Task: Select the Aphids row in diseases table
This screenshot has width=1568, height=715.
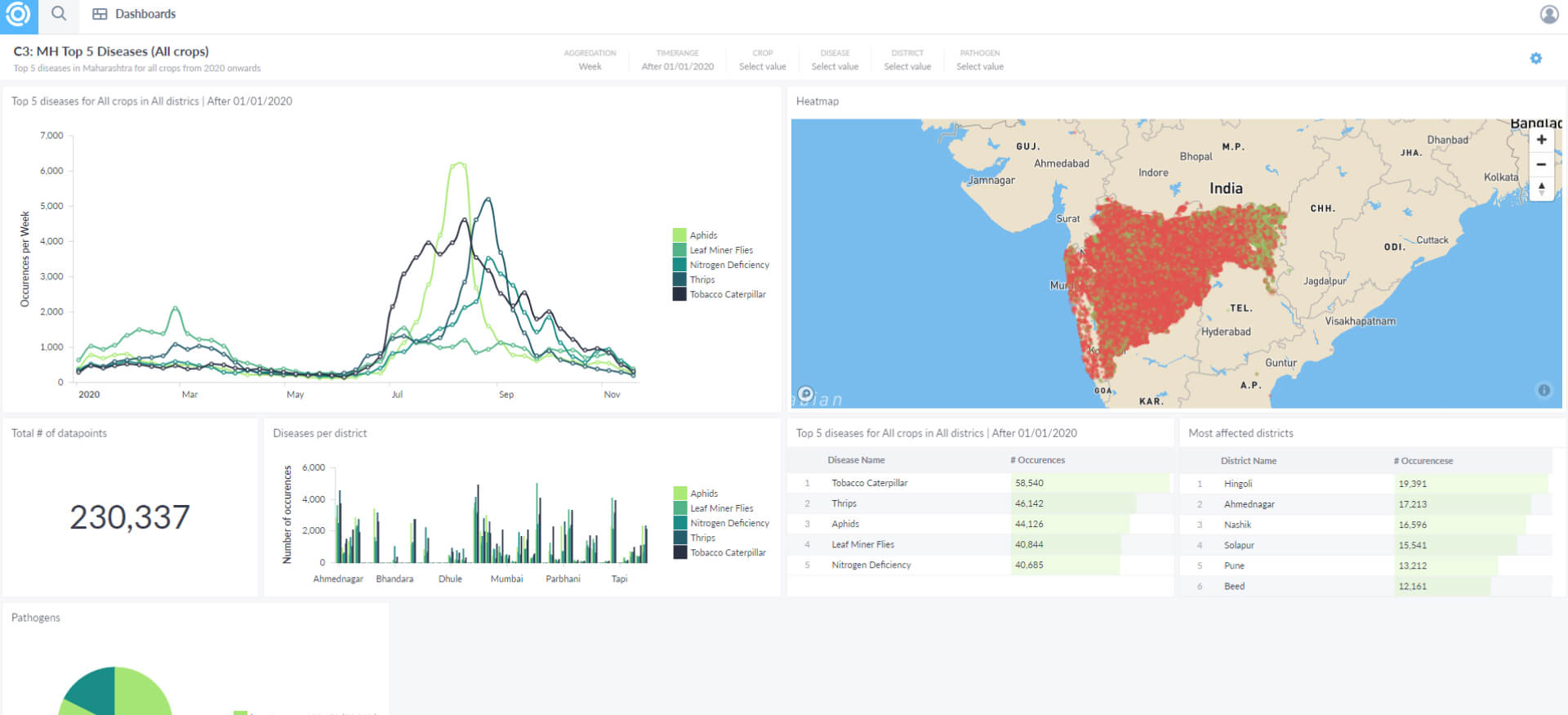Action: click(980, 524)
